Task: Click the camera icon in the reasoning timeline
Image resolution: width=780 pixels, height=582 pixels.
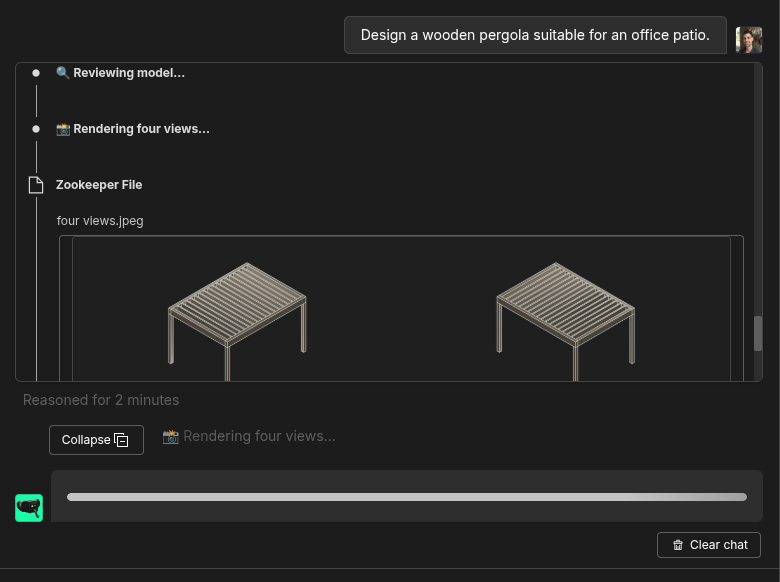Action: (x=63, y=129)
